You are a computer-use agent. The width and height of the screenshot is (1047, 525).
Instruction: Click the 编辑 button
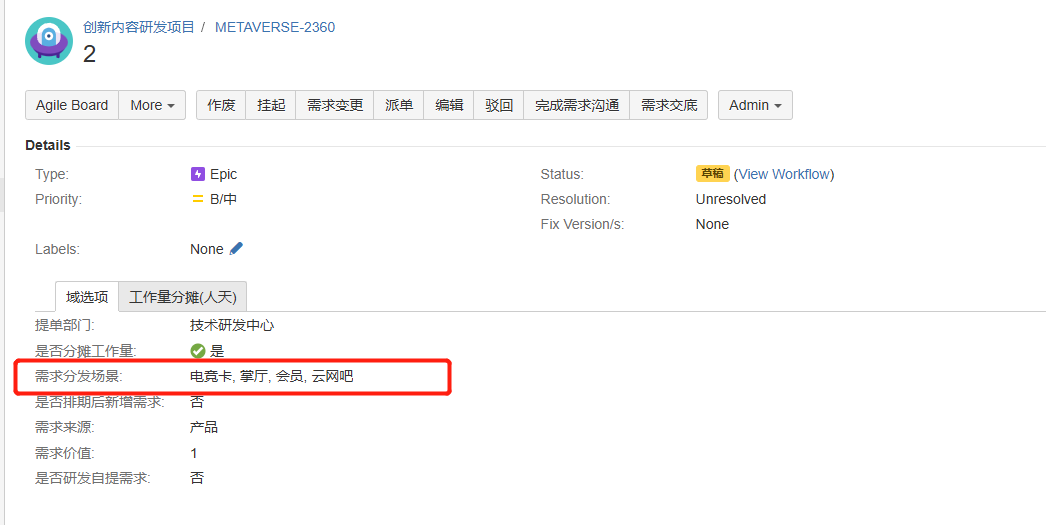pos(449,105)
